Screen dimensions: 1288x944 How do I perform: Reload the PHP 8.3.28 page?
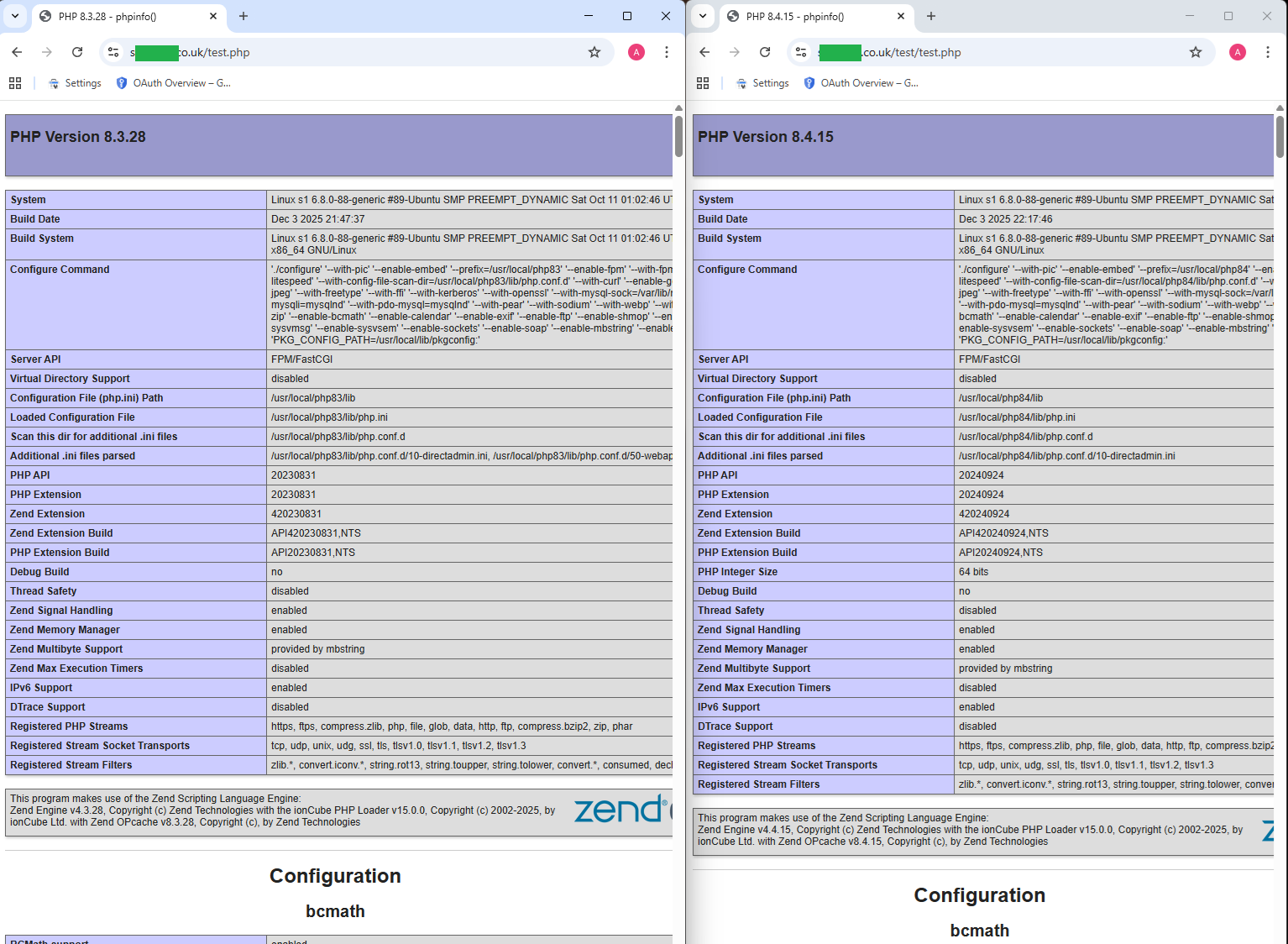77,52
